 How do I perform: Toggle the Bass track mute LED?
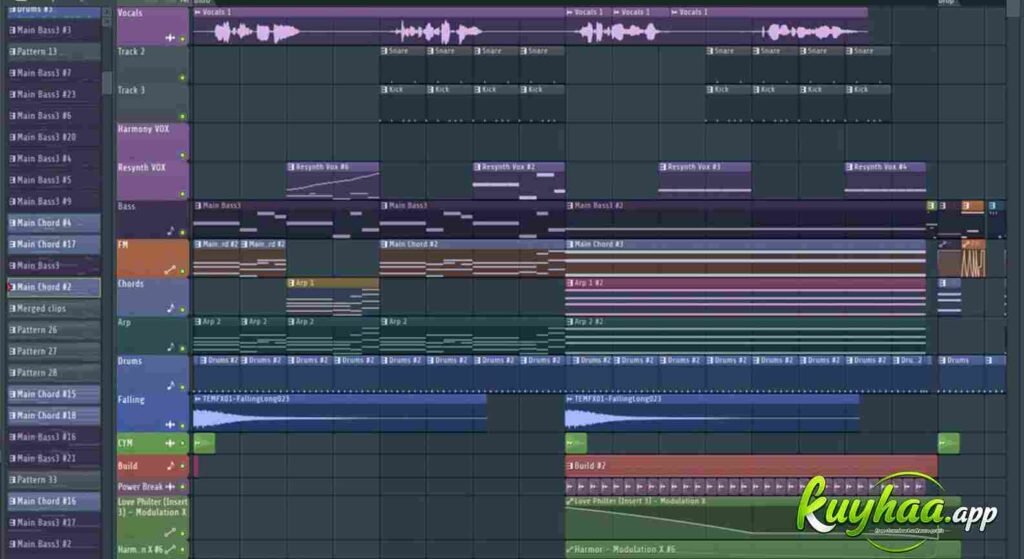coord(182,232)
